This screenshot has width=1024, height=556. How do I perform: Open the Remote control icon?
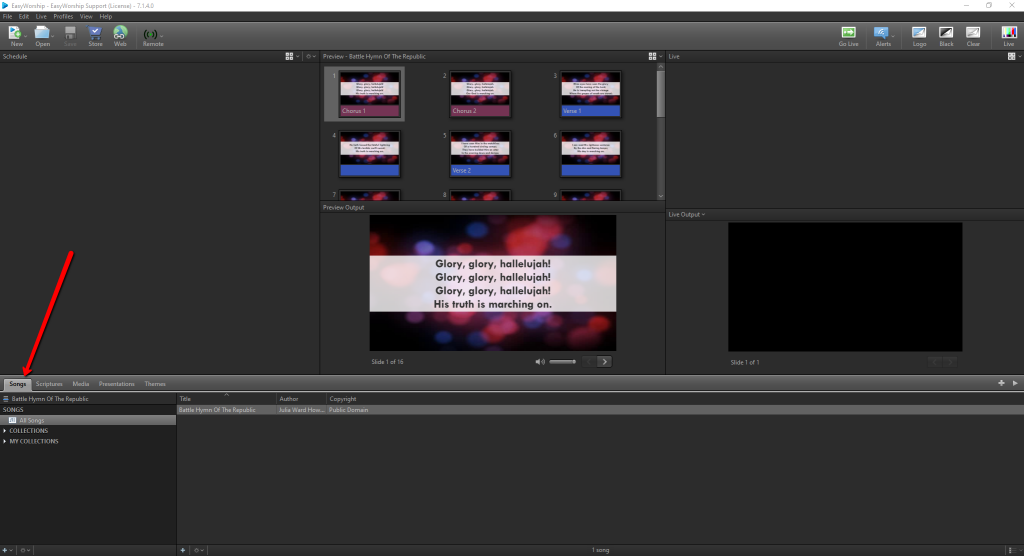tap(153, 37)
